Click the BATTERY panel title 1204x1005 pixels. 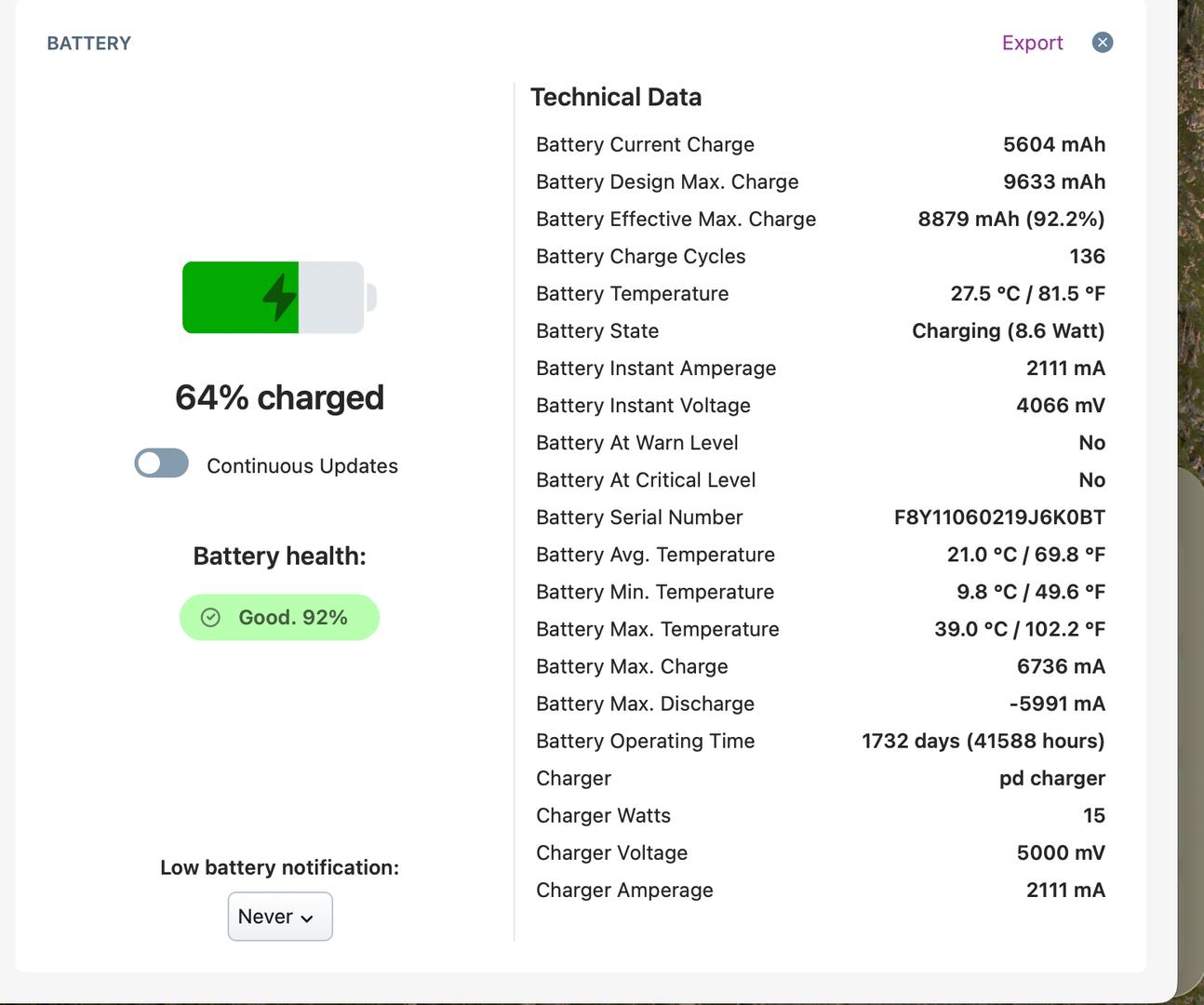[89, 44]
